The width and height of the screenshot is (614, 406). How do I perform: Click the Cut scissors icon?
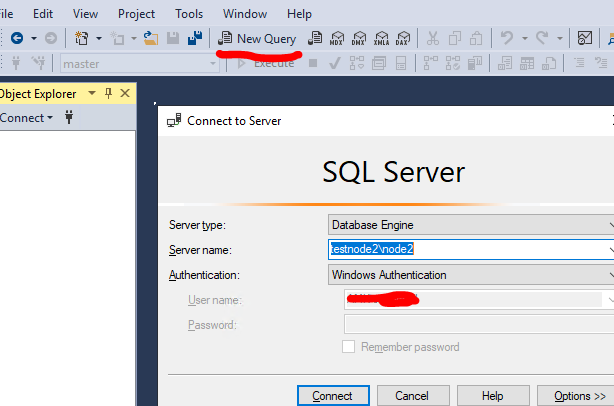click(433, 38)
